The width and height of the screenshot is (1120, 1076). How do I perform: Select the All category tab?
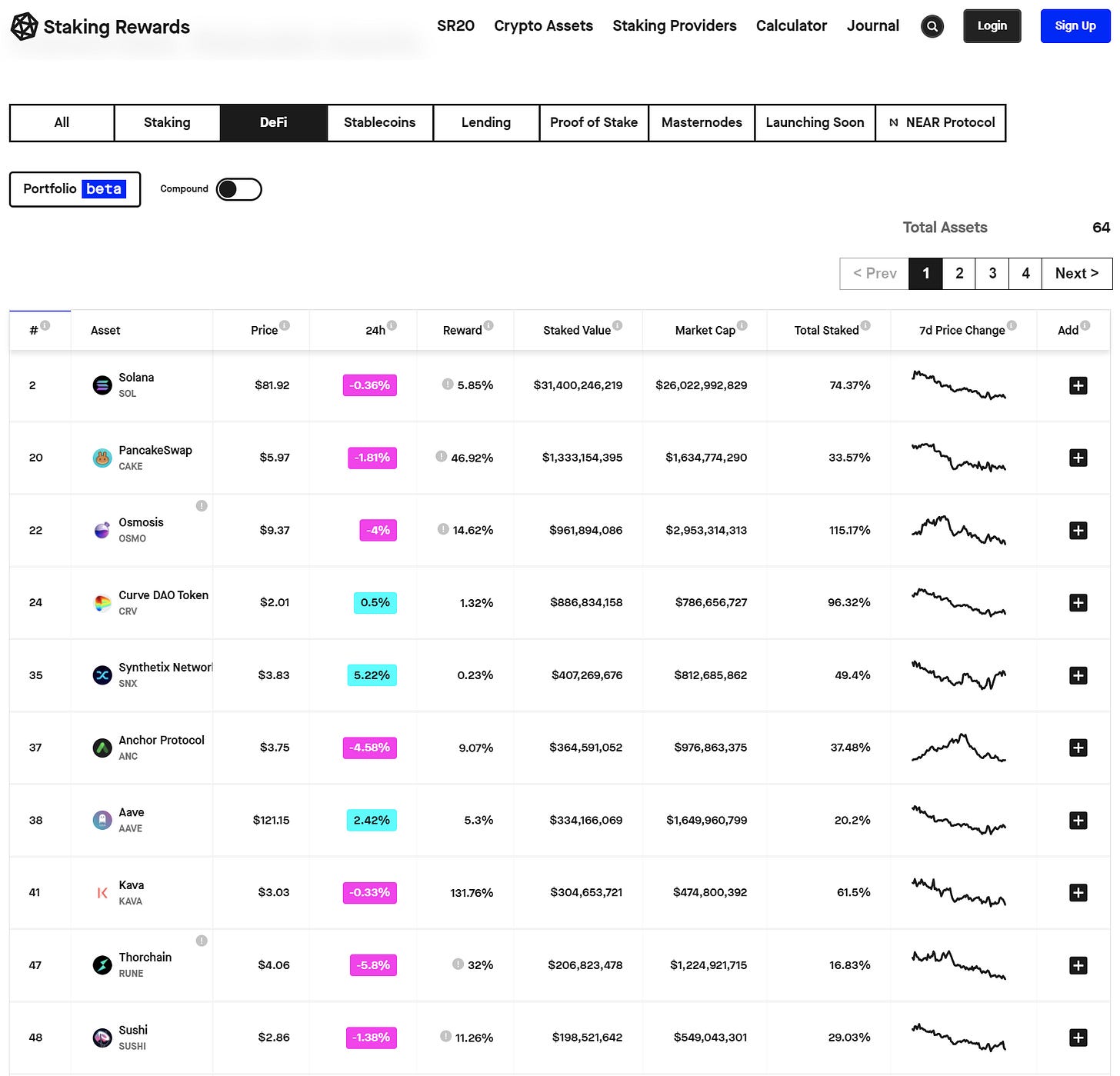click(x=62, y=123)
